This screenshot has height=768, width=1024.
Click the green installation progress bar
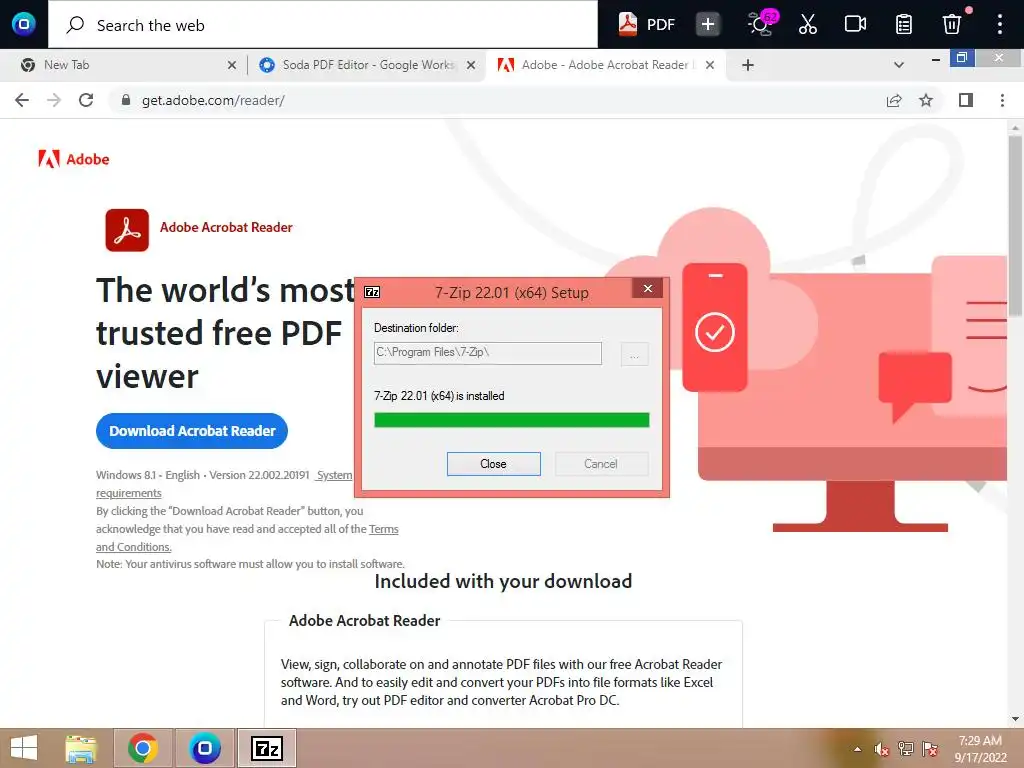(x=511, y=420)
